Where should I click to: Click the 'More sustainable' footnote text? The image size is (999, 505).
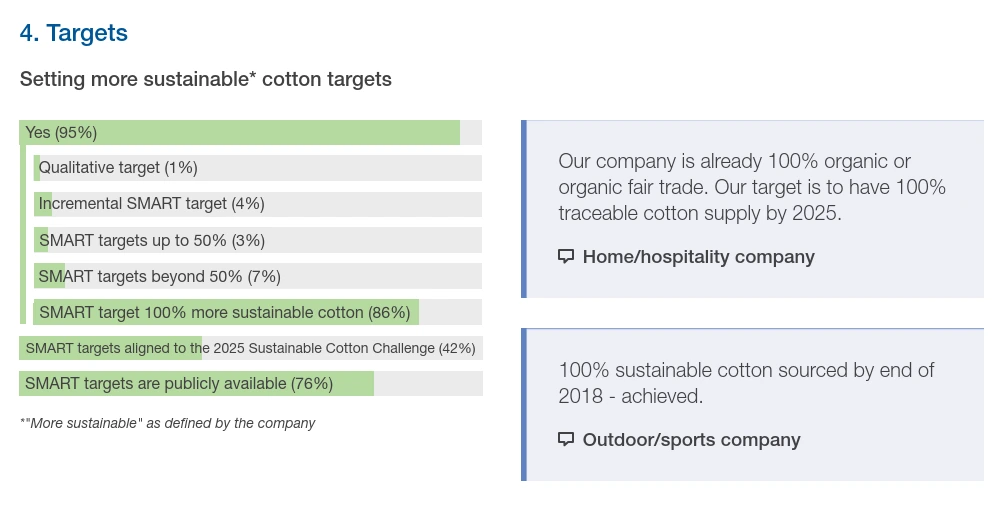168,423
